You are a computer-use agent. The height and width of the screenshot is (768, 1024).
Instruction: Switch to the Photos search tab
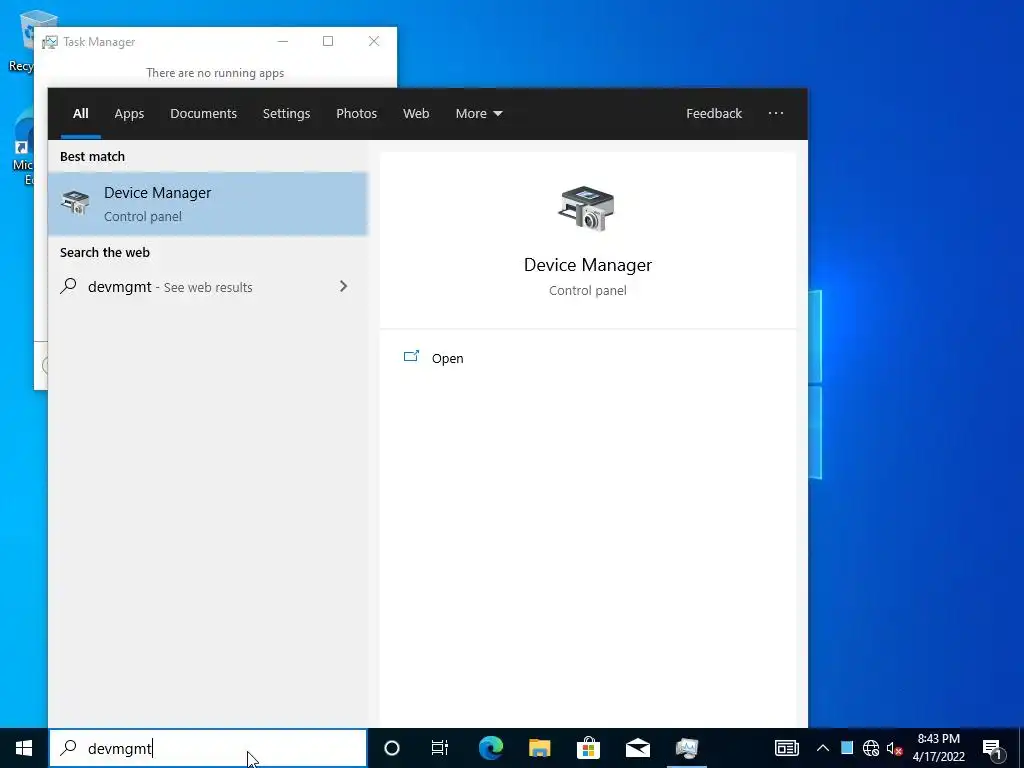[x=356, y=113]
